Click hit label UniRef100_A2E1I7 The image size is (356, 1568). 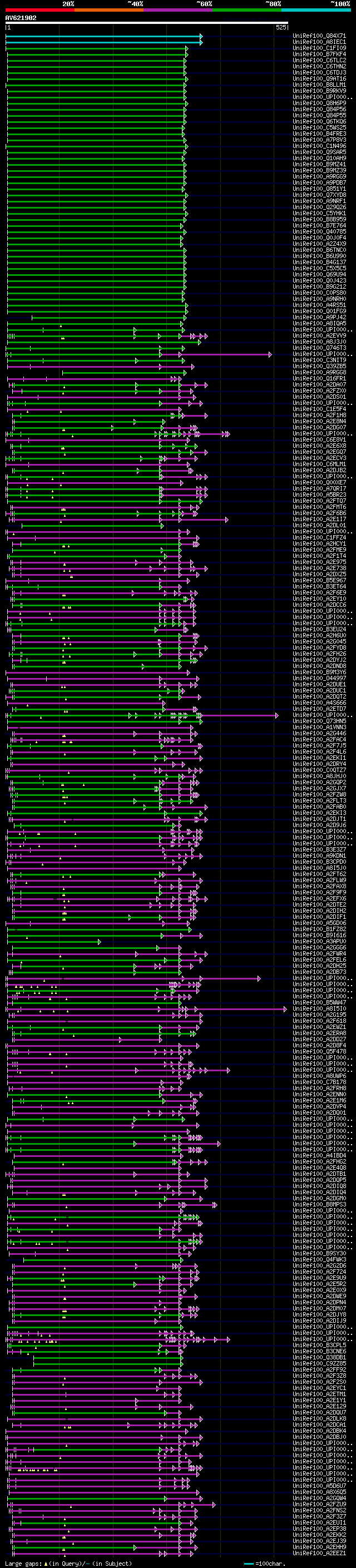click(x=319, y=519)
